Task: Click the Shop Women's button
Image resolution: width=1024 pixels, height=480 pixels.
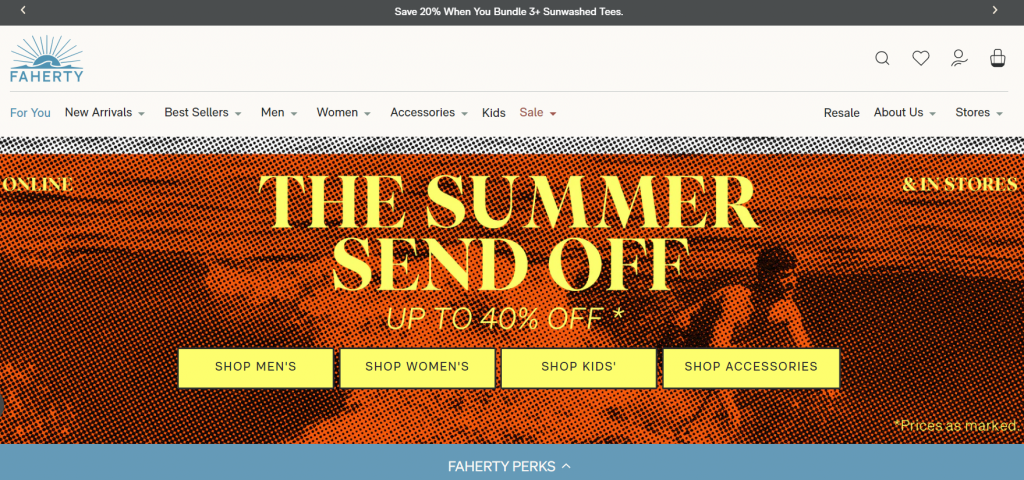Action: coord(417,368)
